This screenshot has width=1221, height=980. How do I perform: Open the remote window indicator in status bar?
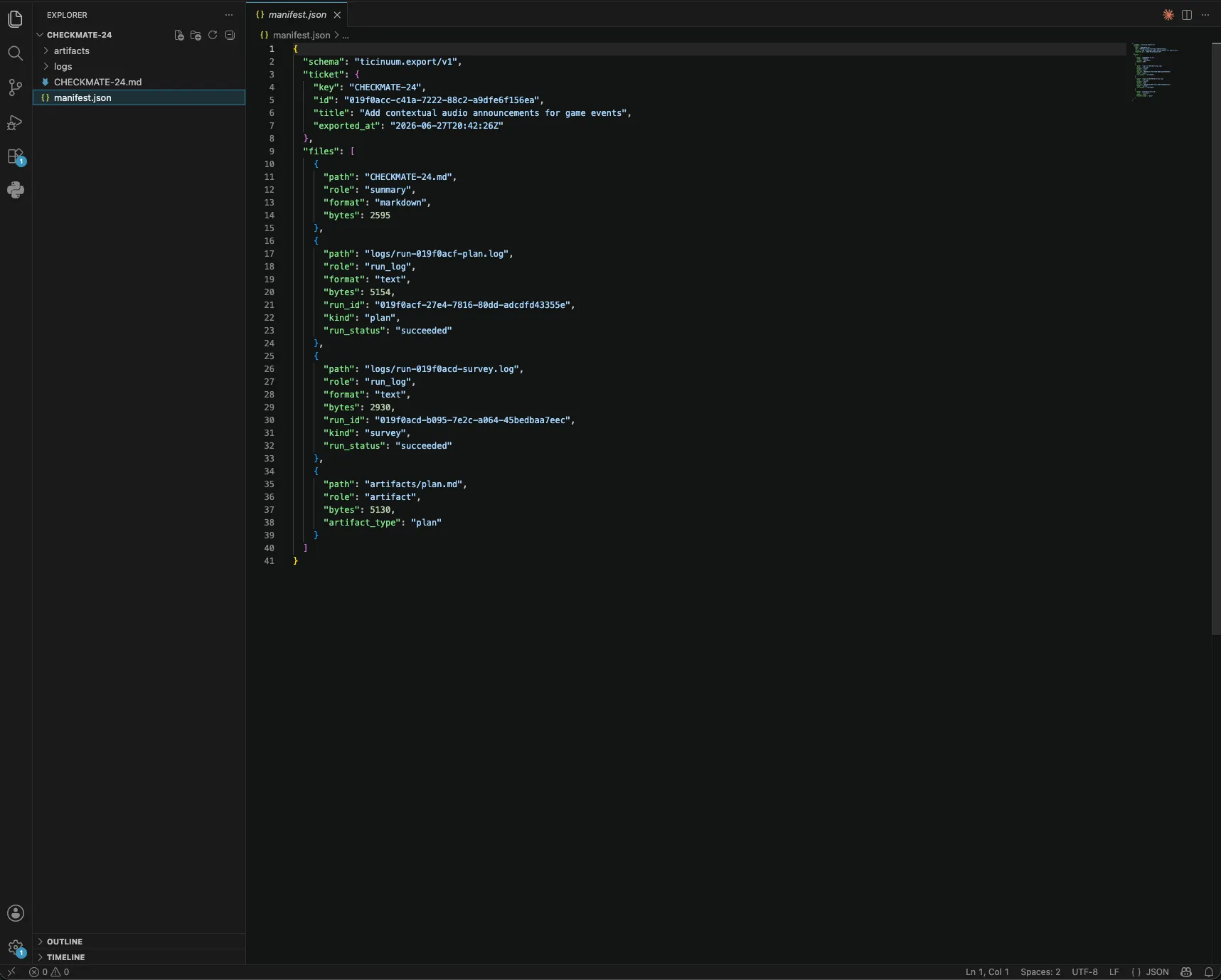point(11,972)
